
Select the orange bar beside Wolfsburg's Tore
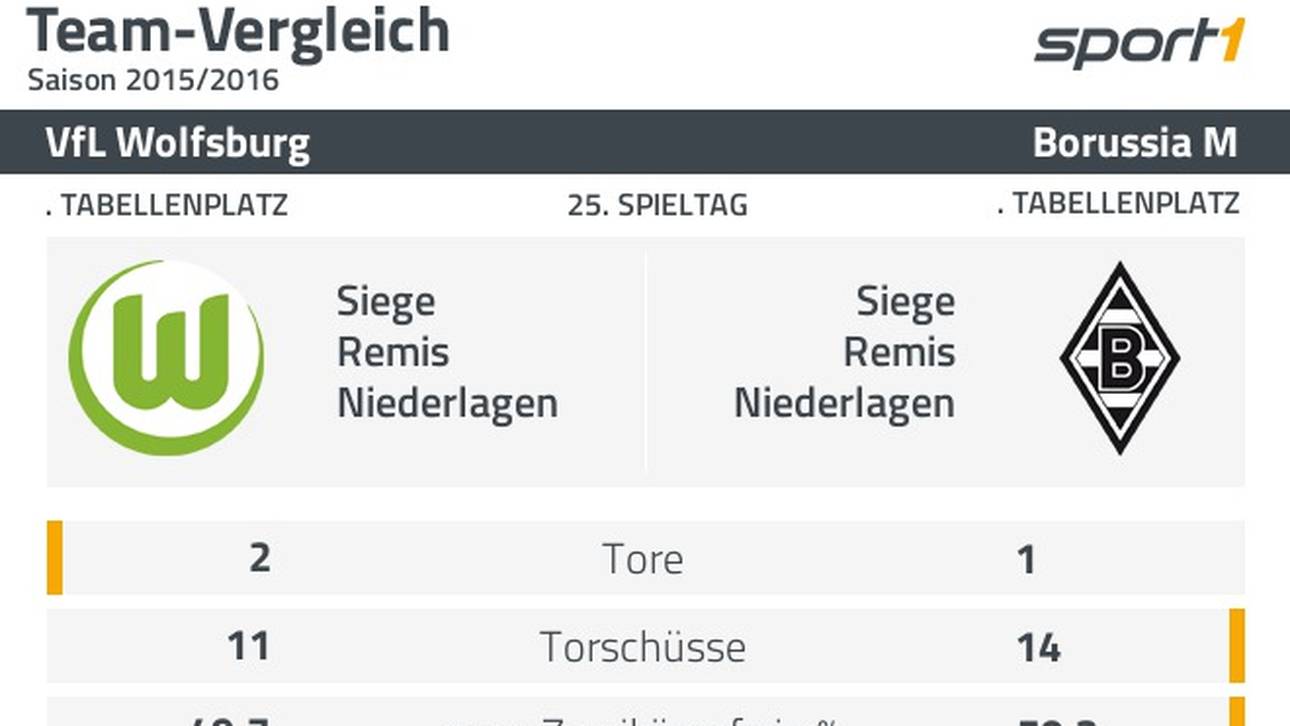(55, 557)
